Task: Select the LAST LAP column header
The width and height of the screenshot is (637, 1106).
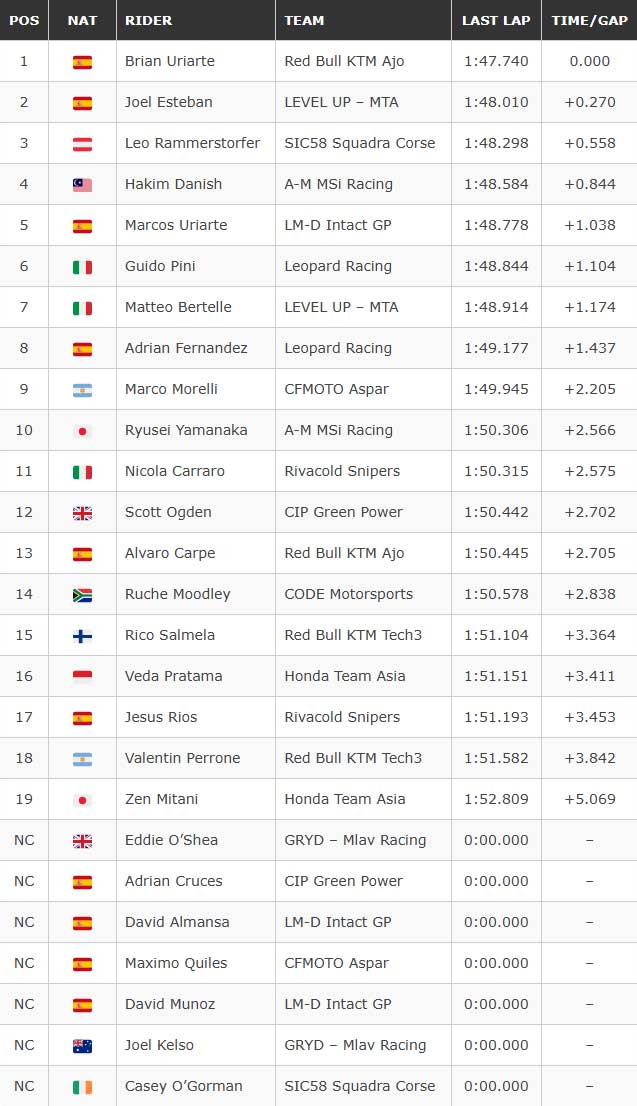Action: coord(496,20)
